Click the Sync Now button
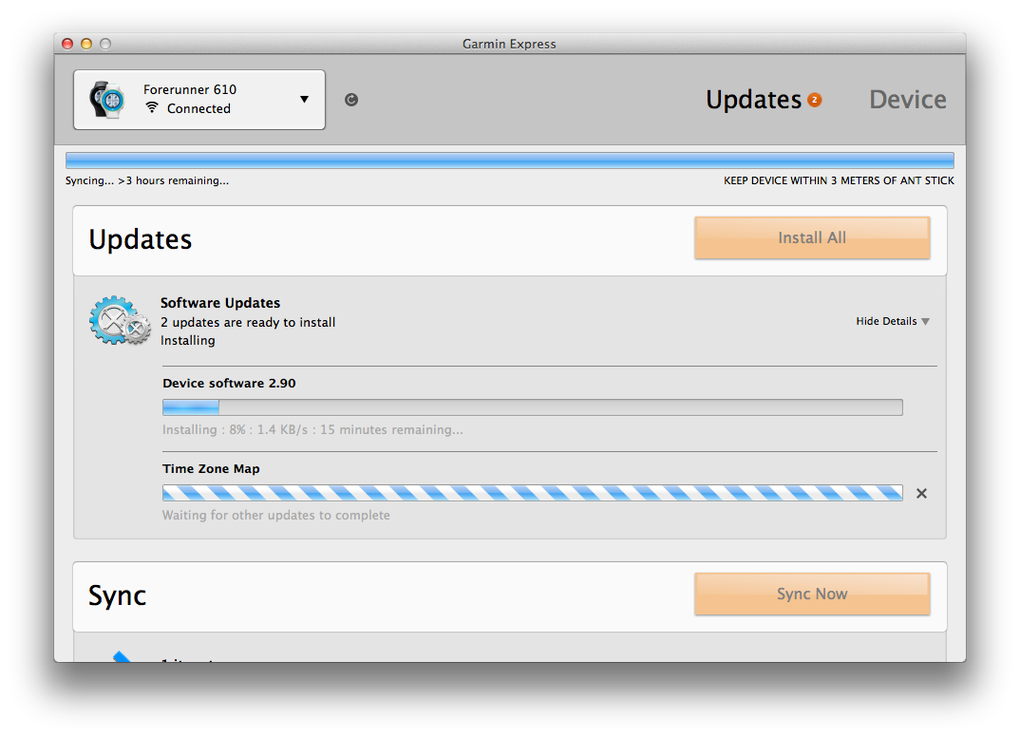 tap(812, 593)
